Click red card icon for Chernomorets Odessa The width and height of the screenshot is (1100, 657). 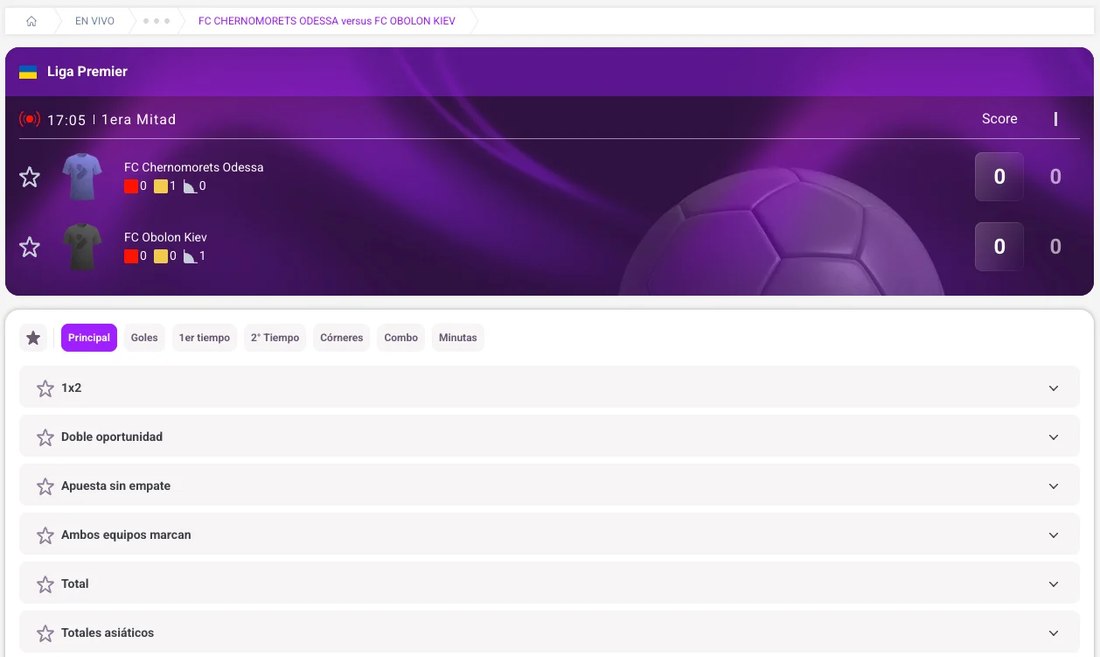click(131, 187)
